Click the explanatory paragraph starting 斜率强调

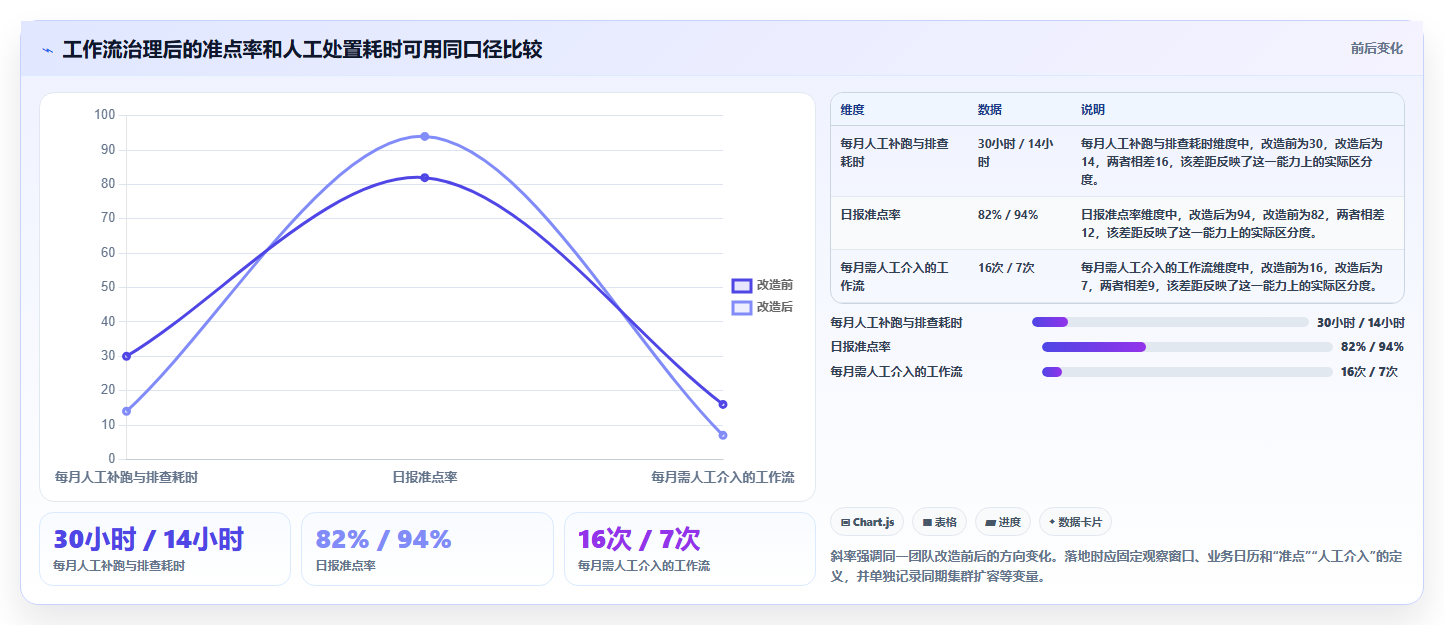[x=1117, y=567]
